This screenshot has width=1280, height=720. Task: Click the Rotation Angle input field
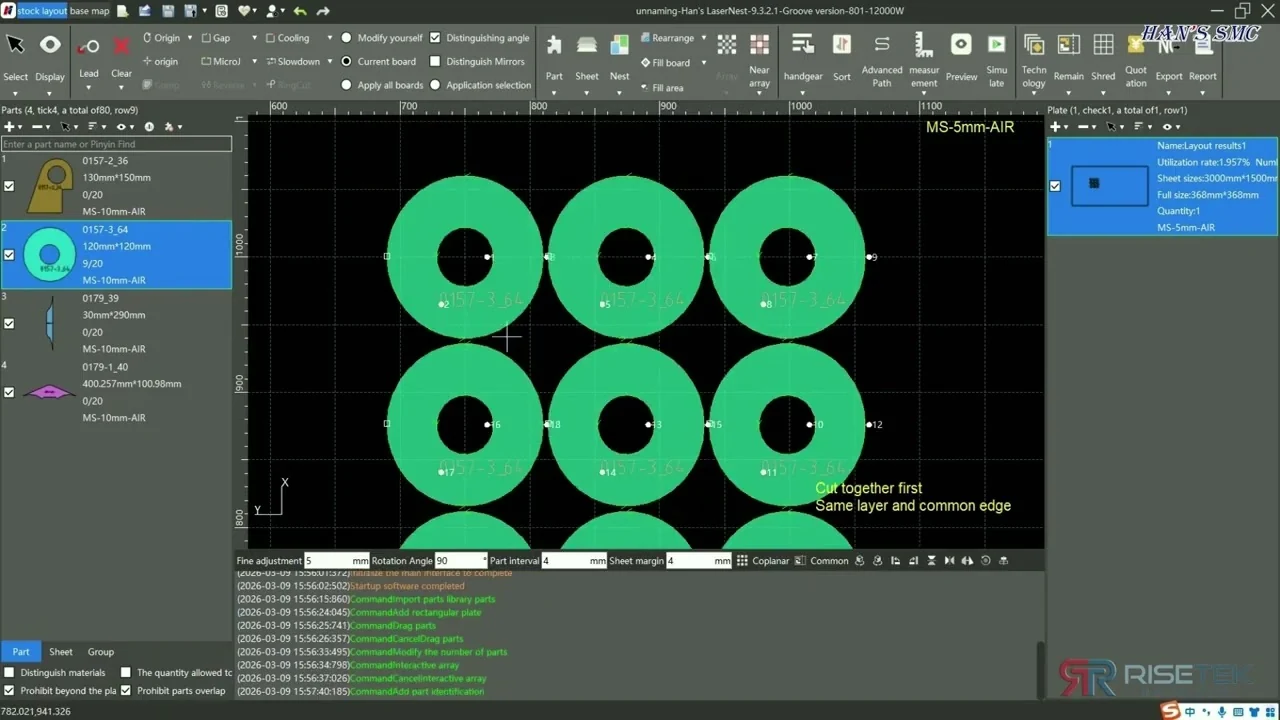coord(461,561)
